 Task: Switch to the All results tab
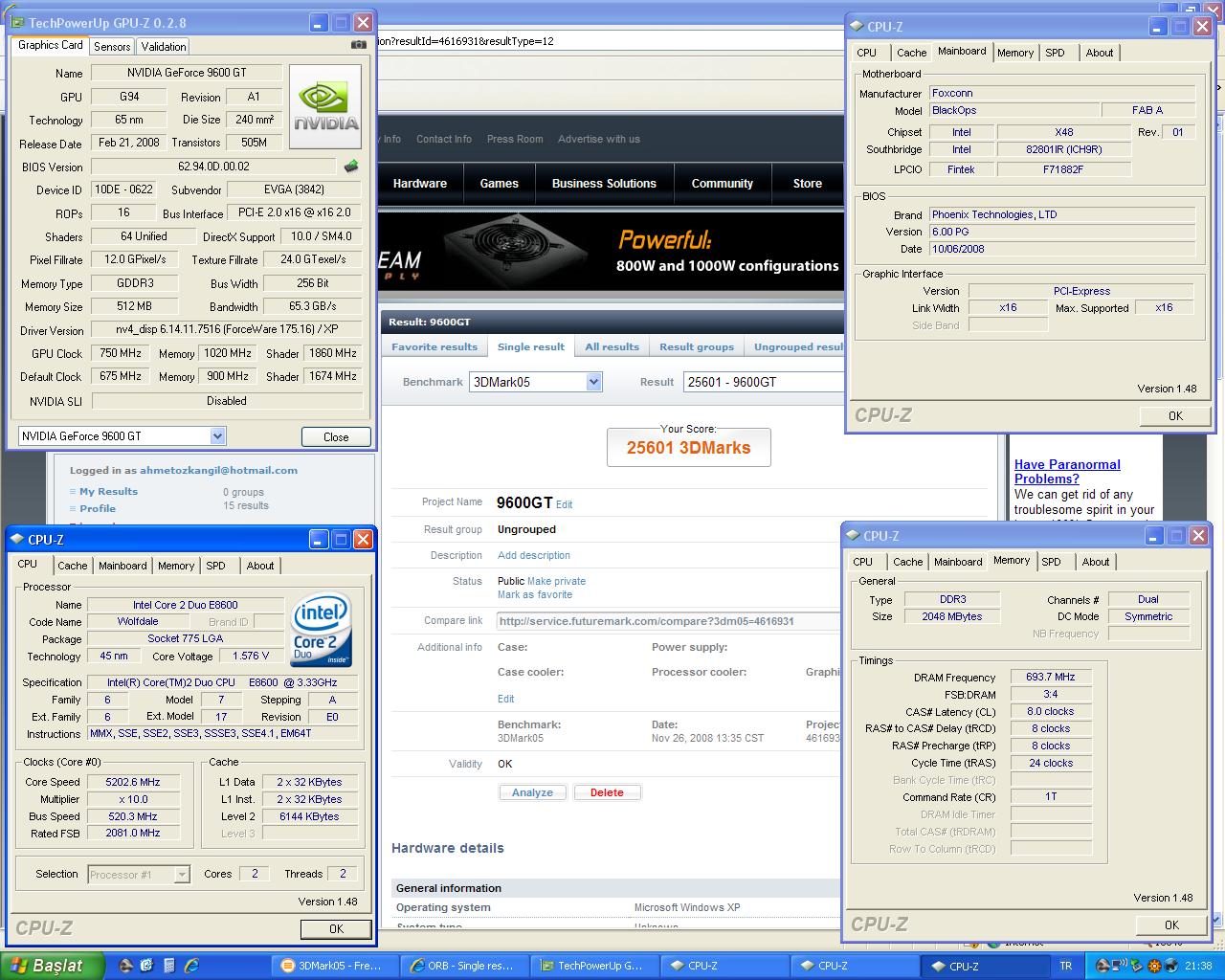(x=612, y=347)
